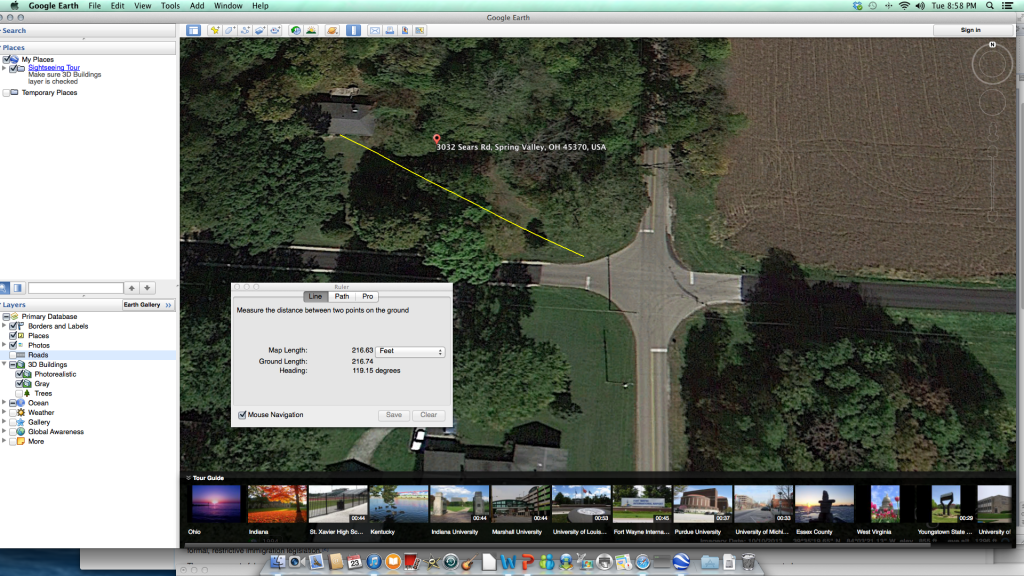Click the split view icon below Places
This screenshot has width=1024, height=576.
coord(18,288)
